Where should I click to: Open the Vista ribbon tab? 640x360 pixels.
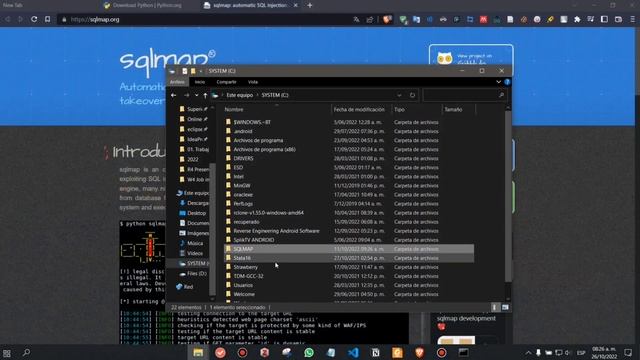click(253, 82)
